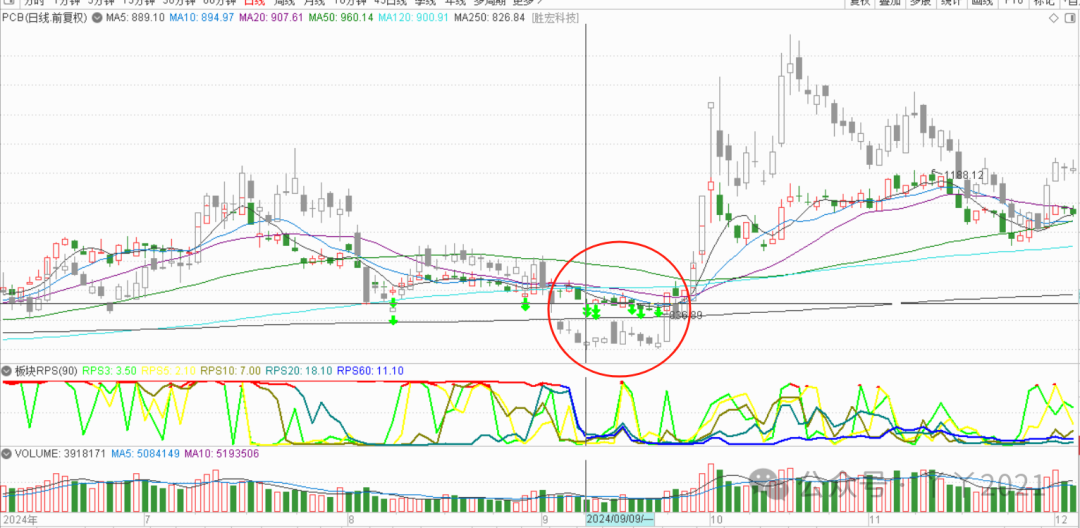Open the 复权 adjustment option

pos(860,3)
